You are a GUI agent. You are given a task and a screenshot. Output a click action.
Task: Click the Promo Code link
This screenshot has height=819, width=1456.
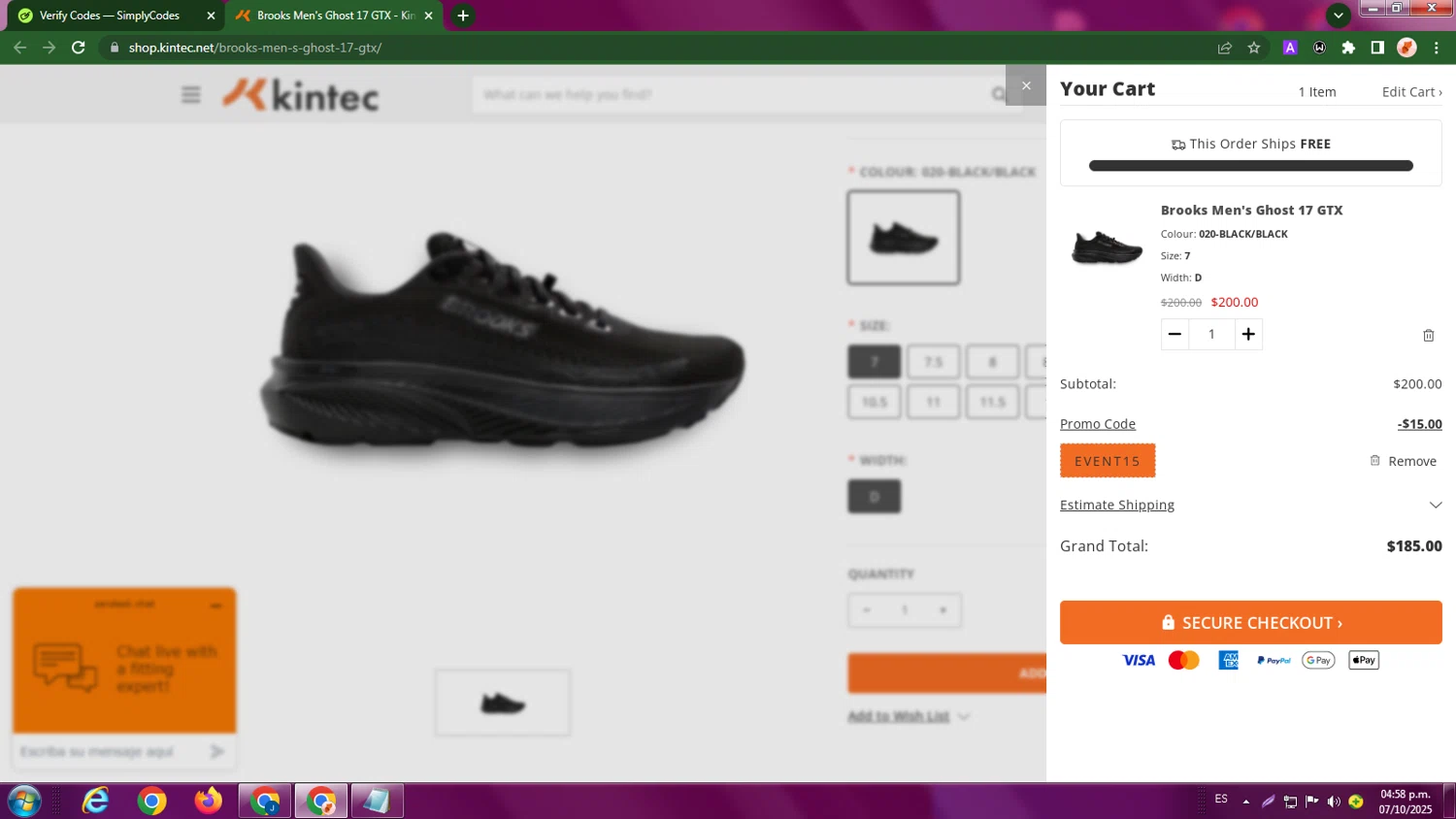[1097, 424]
